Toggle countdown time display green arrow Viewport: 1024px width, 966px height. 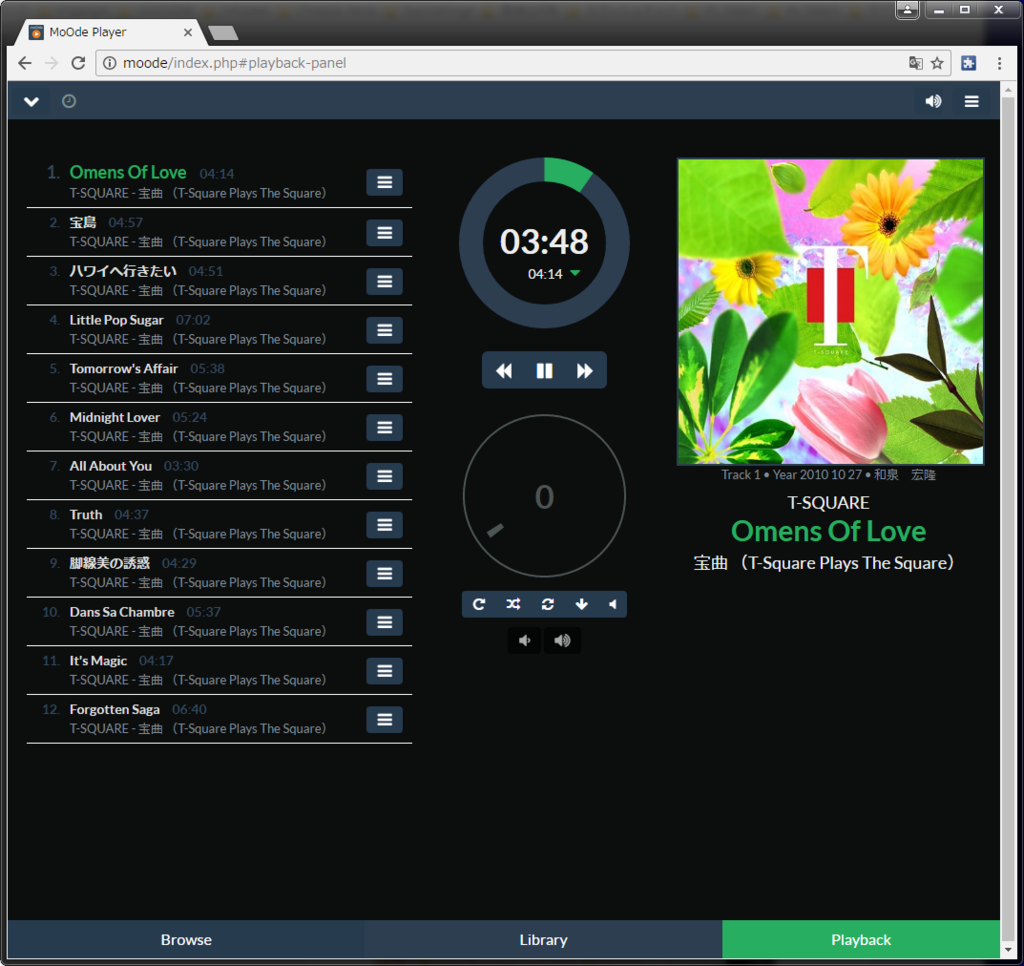pyautogui.click(x=575, y=273)
